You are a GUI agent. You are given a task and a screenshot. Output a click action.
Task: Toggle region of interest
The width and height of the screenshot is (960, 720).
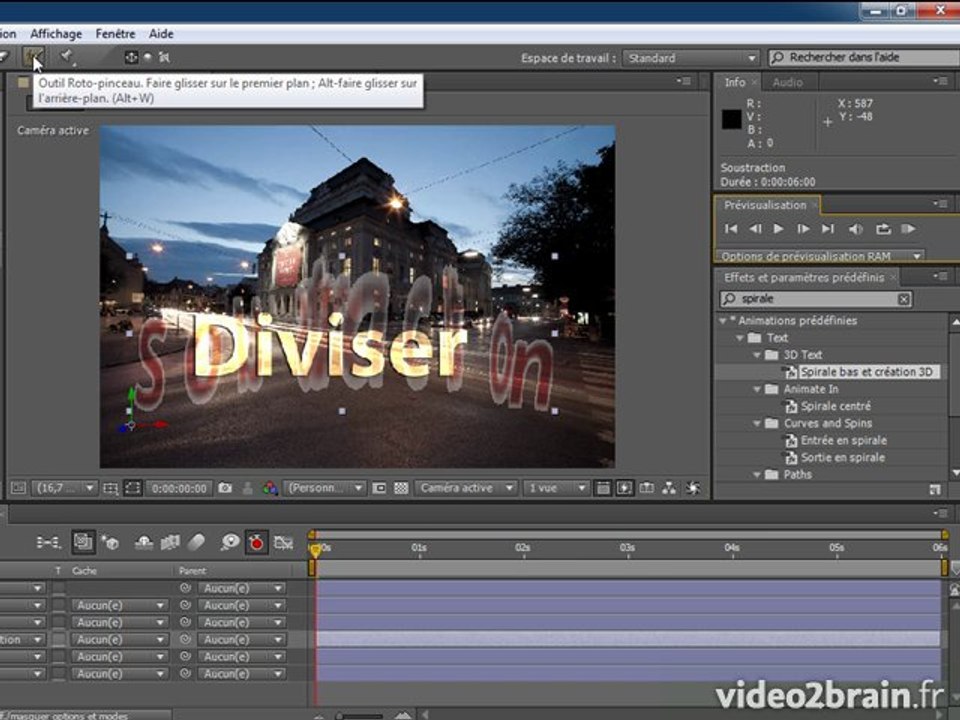tap(379, 488)
